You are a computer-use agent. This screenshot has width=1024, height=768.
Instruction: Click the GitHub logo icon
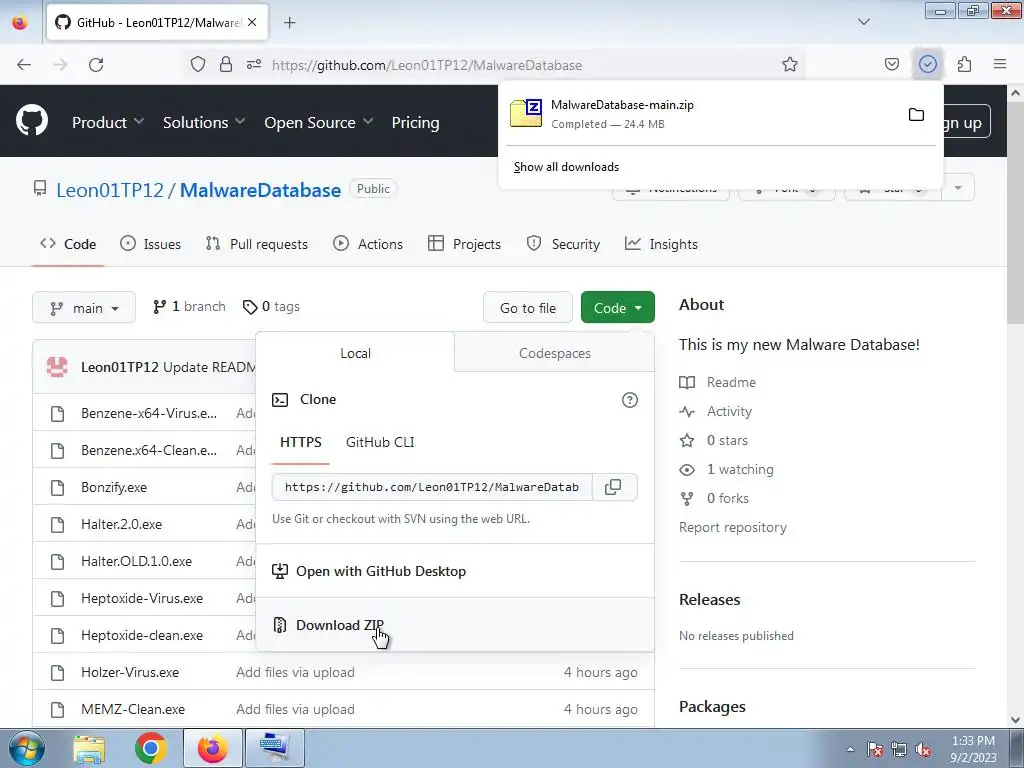click(x=32, y=121)
